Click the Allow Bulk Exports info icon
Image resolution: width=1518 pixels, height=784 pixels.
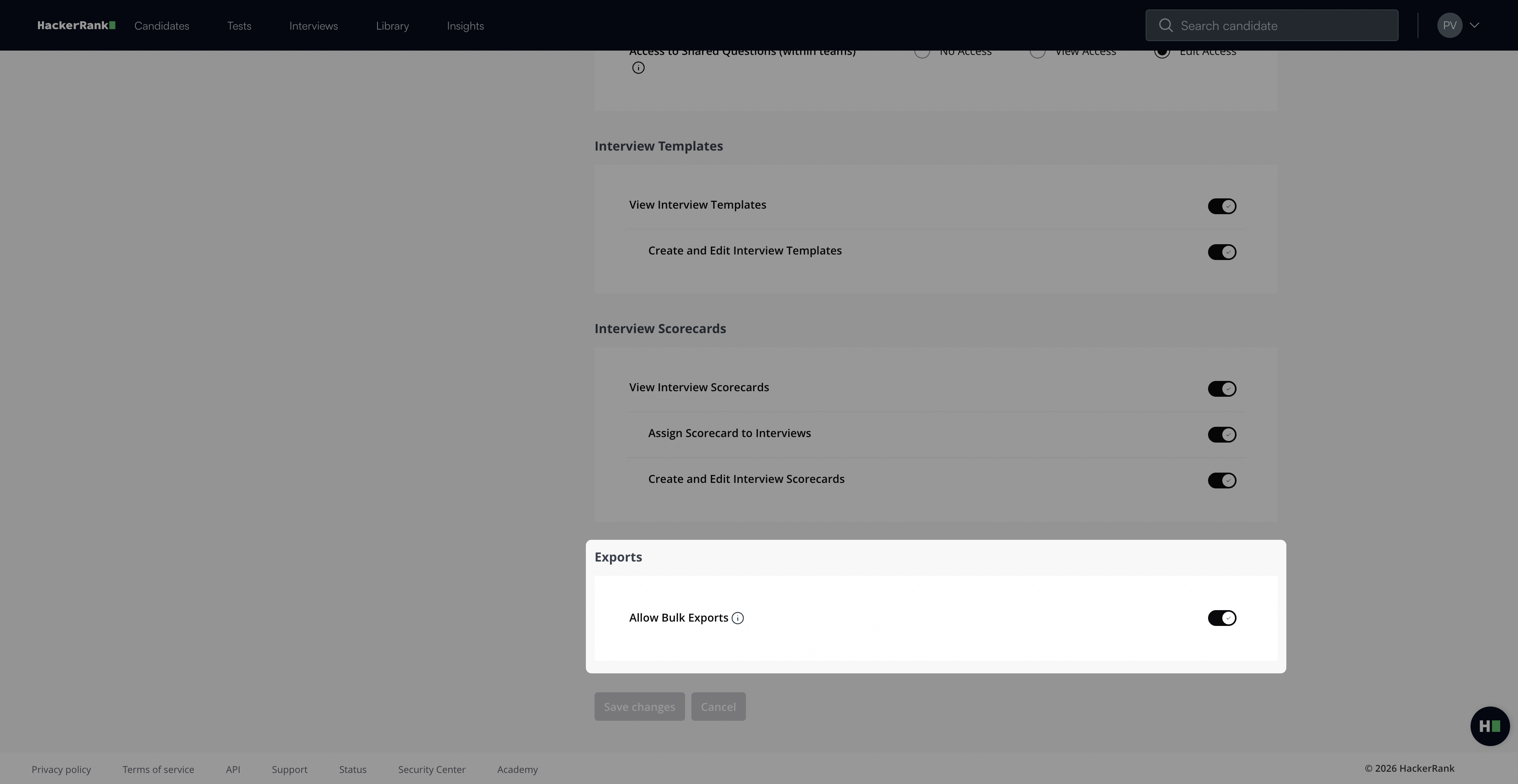click(x=737, y=618)
